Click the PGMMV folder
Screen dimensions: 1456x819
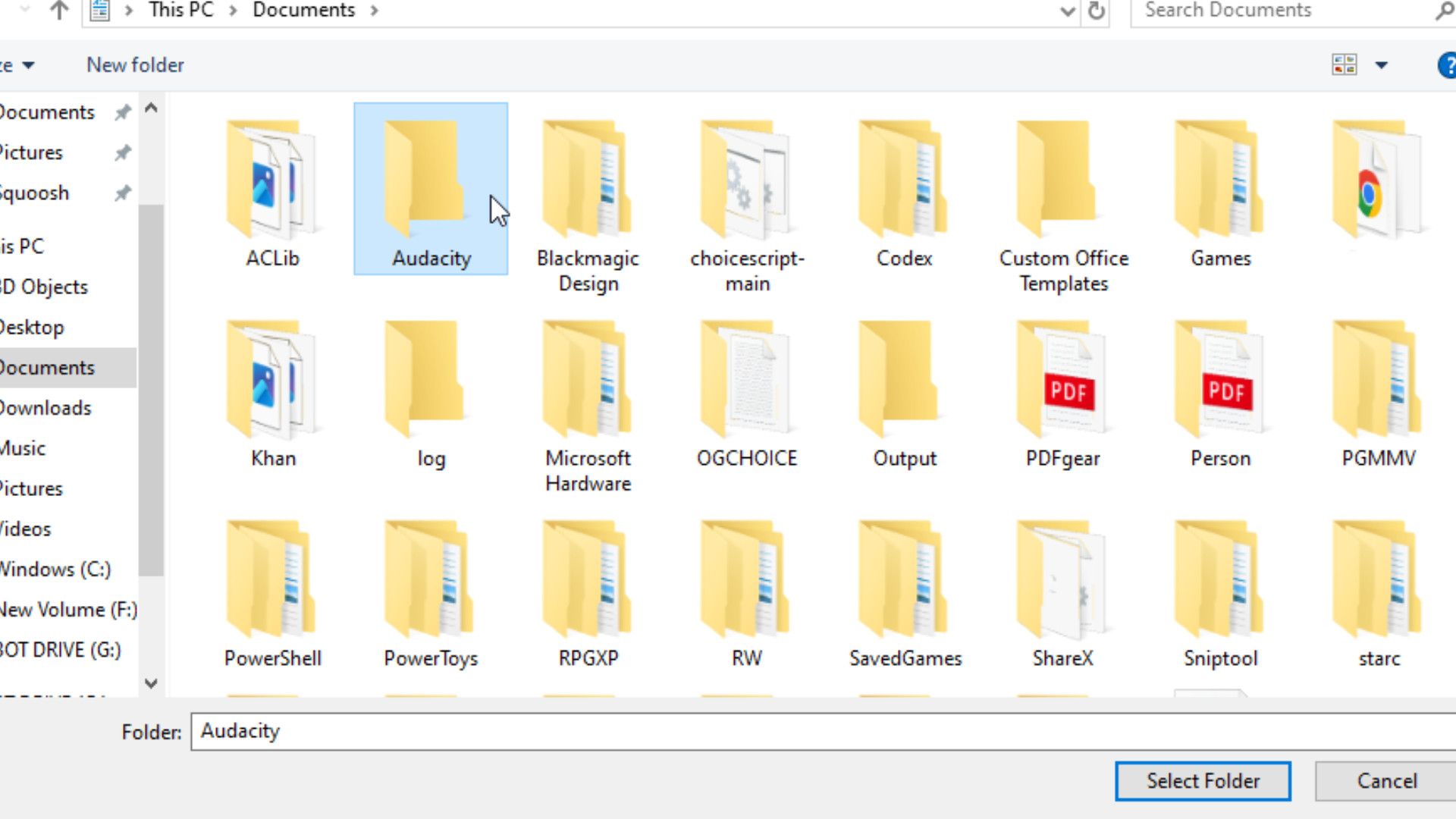pyautogui.click(x=1378, y=394)
